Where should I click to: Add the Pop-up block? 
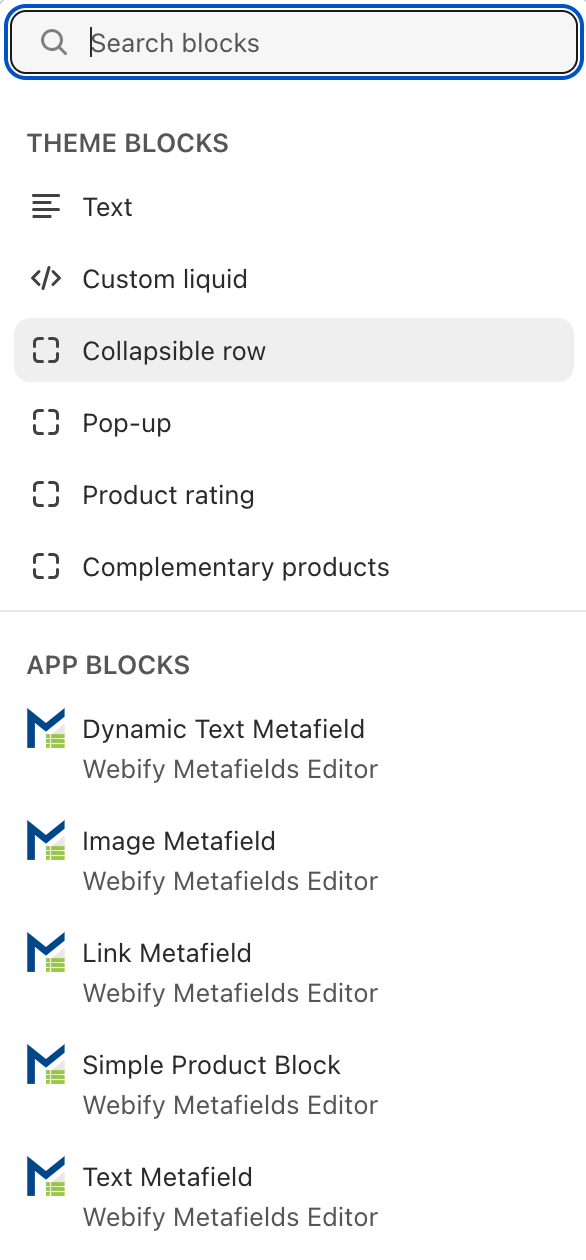tap(293, 423)
